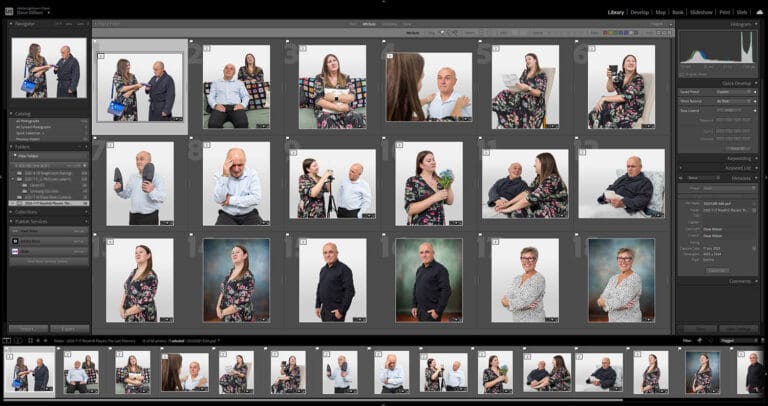The image size is (768, 406).
Task: Click the Import button
Action: point(27,328)
